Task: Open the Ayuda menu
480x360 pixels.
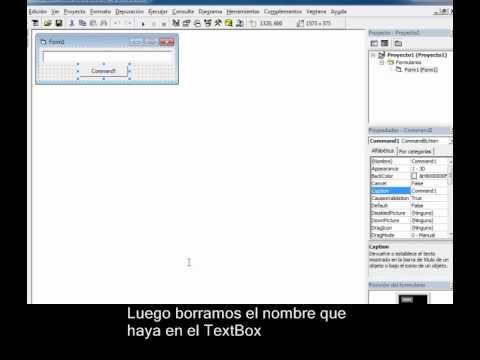Action: (339, 12)
